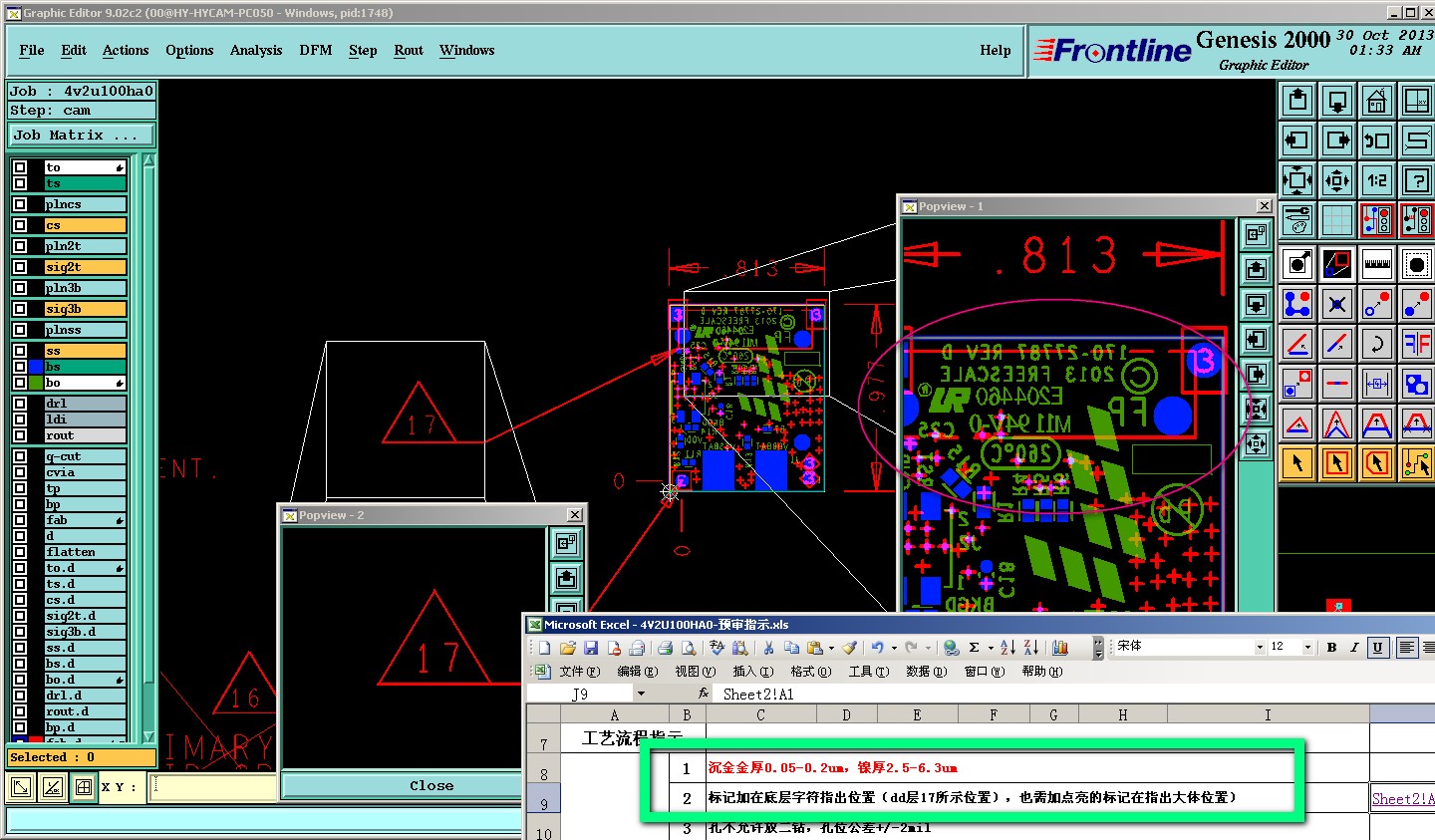The image size is (1435, 840).
Task: Click Excel Sort Ascending icon
Action: [x=1007, y=648]
